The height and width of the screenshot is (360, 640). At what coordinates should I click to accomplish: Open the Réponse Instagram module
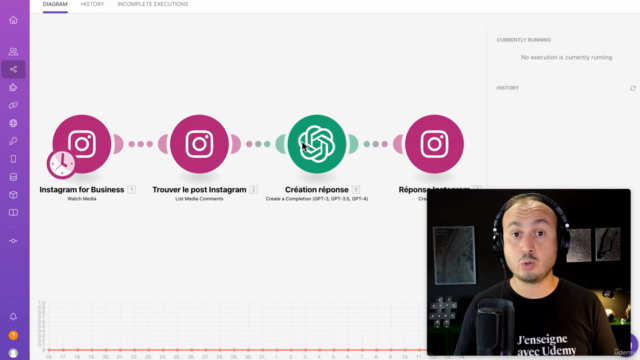point(434,144)
